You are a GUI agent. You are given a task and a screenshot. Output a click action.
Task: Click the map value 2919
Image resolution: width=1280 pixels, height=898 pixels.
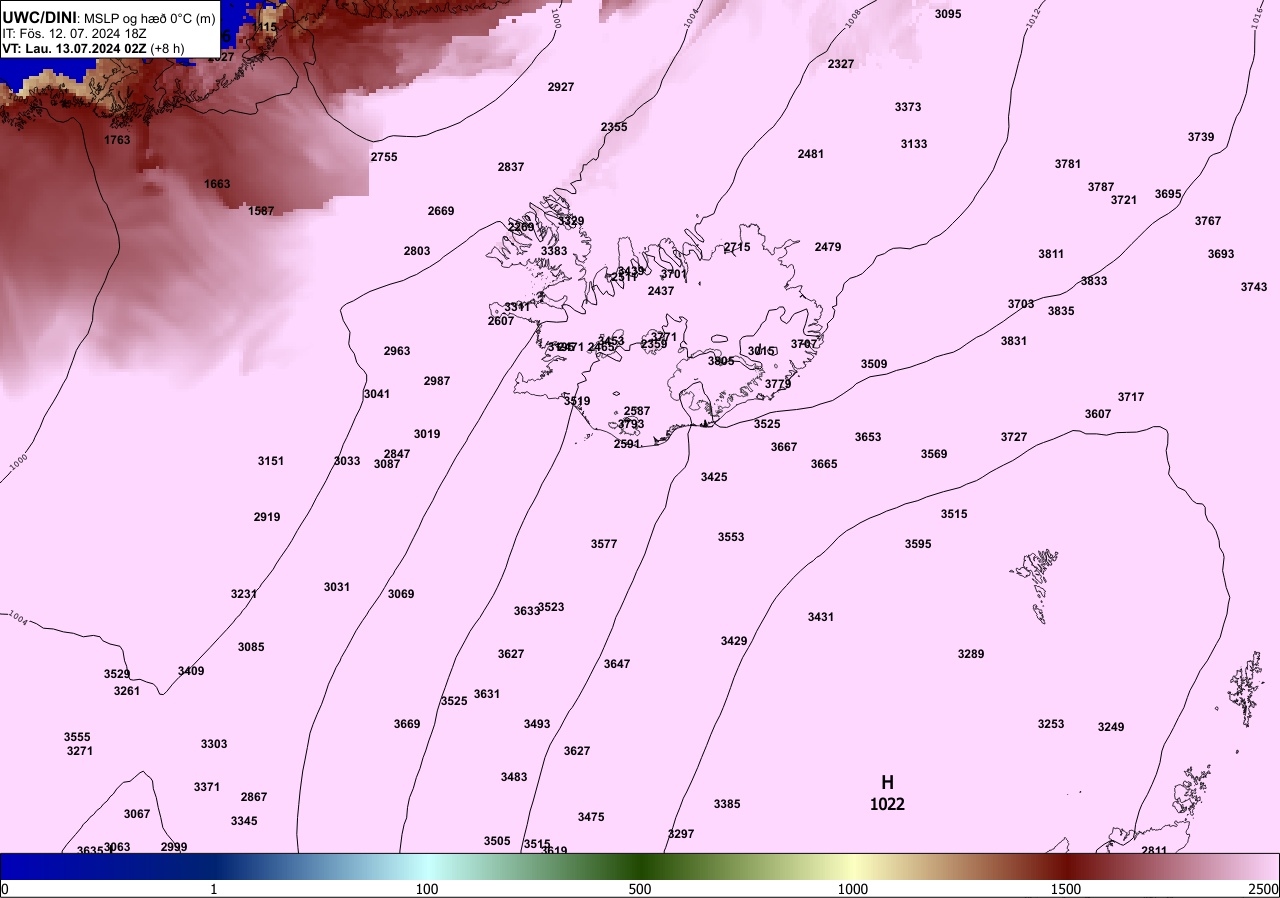click(267, 517)
